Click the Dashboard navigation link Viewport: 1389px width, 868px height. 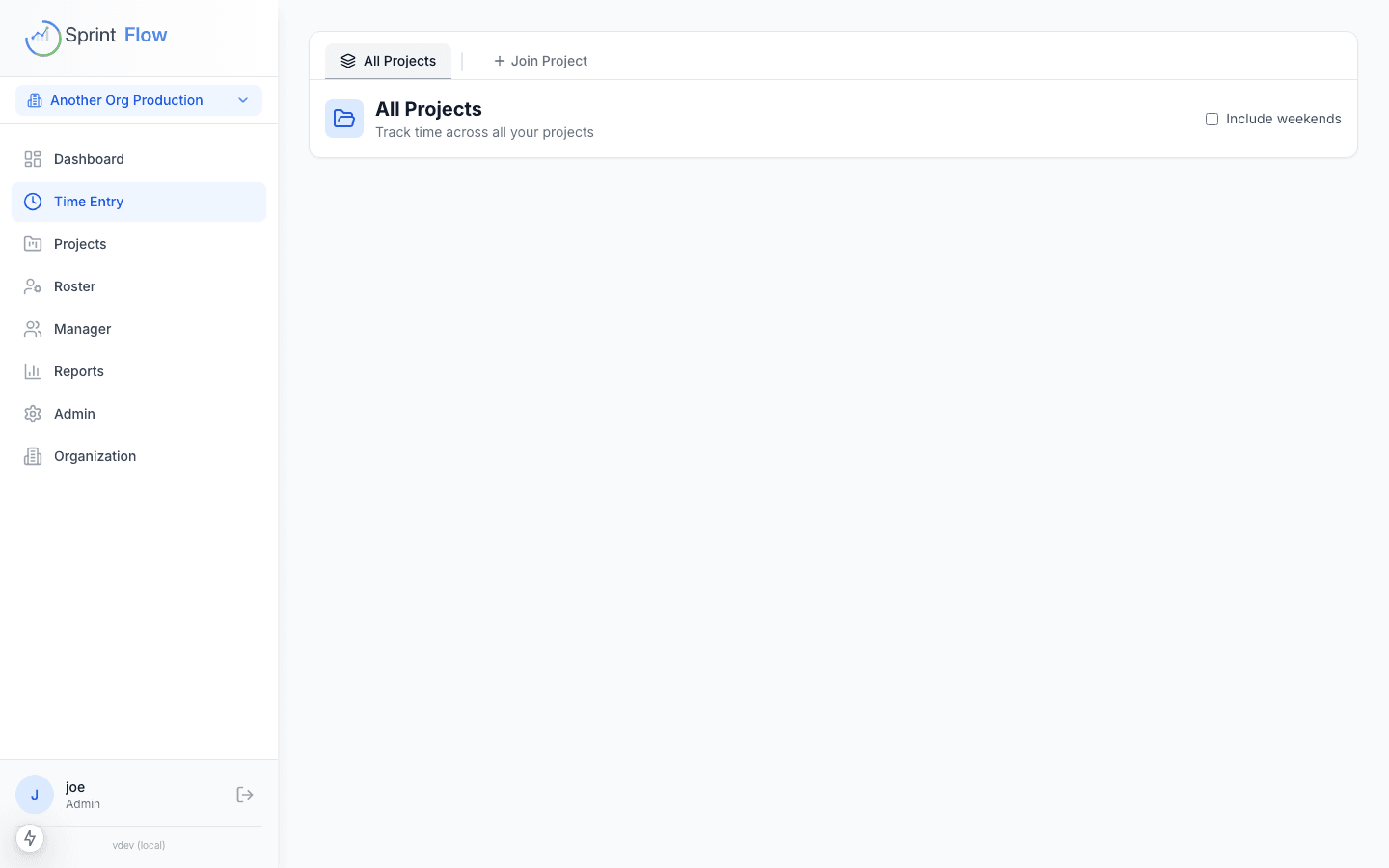(89, 158)
